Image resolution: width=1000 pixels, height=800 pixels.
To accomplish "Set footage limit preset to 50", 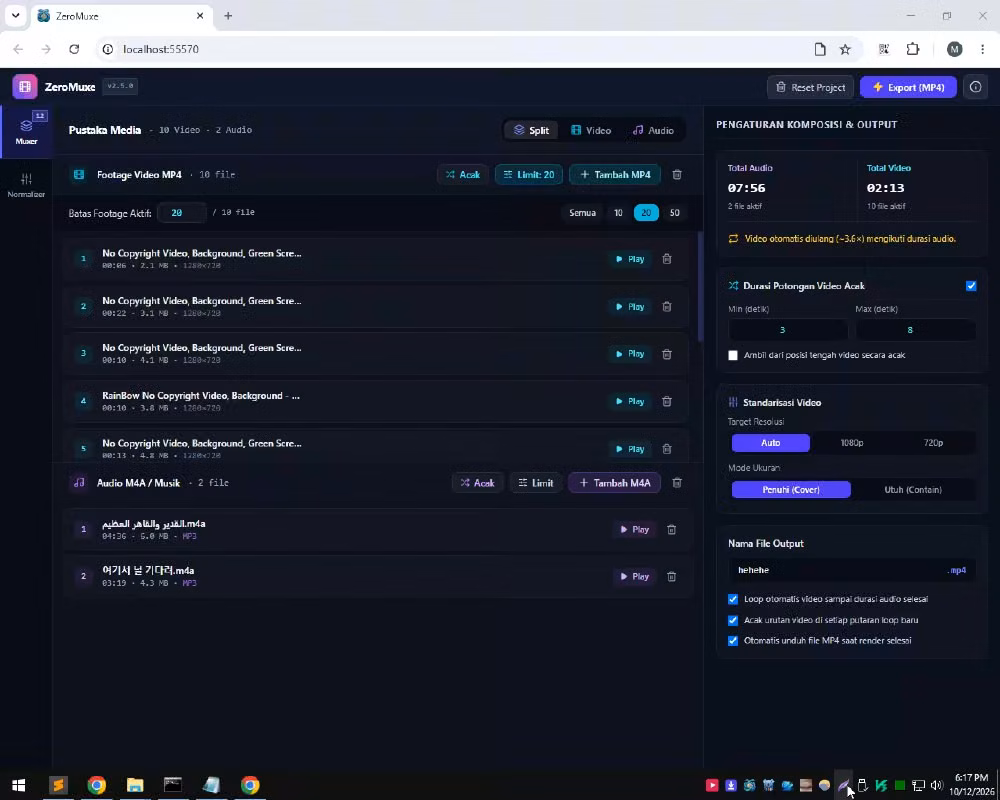I will (674, 213).
